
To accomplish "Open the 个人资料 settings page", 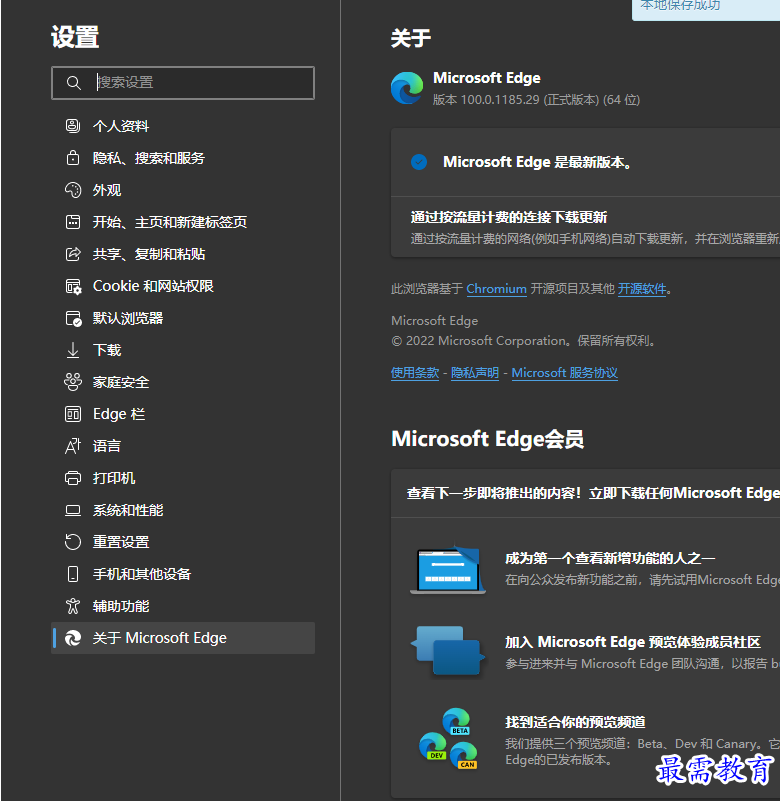I will (x=183, y=126).
